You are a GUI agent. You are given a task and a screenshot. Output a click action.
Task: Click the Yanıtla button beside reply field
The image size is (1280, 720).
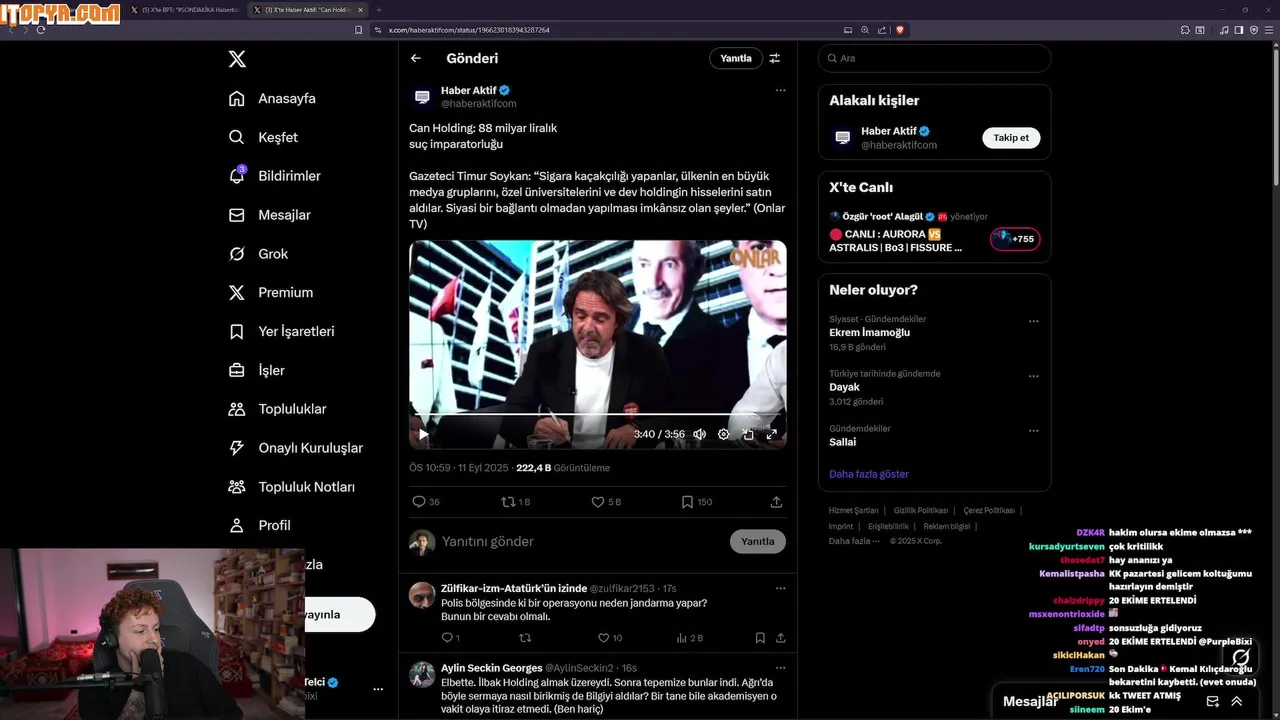pyautogui.click(x=758, y=541)
